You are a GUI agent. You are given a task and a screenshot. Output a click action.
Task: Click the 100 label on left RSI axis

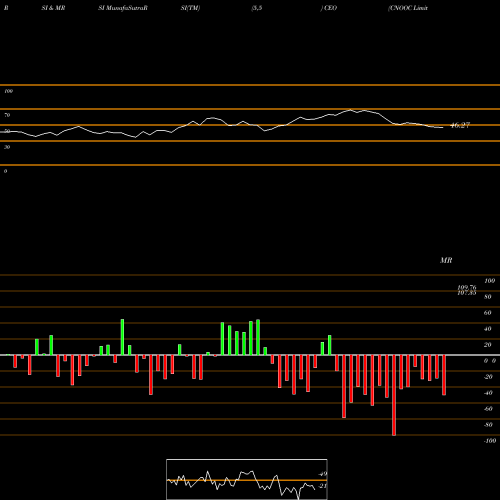tap(8, 91)
